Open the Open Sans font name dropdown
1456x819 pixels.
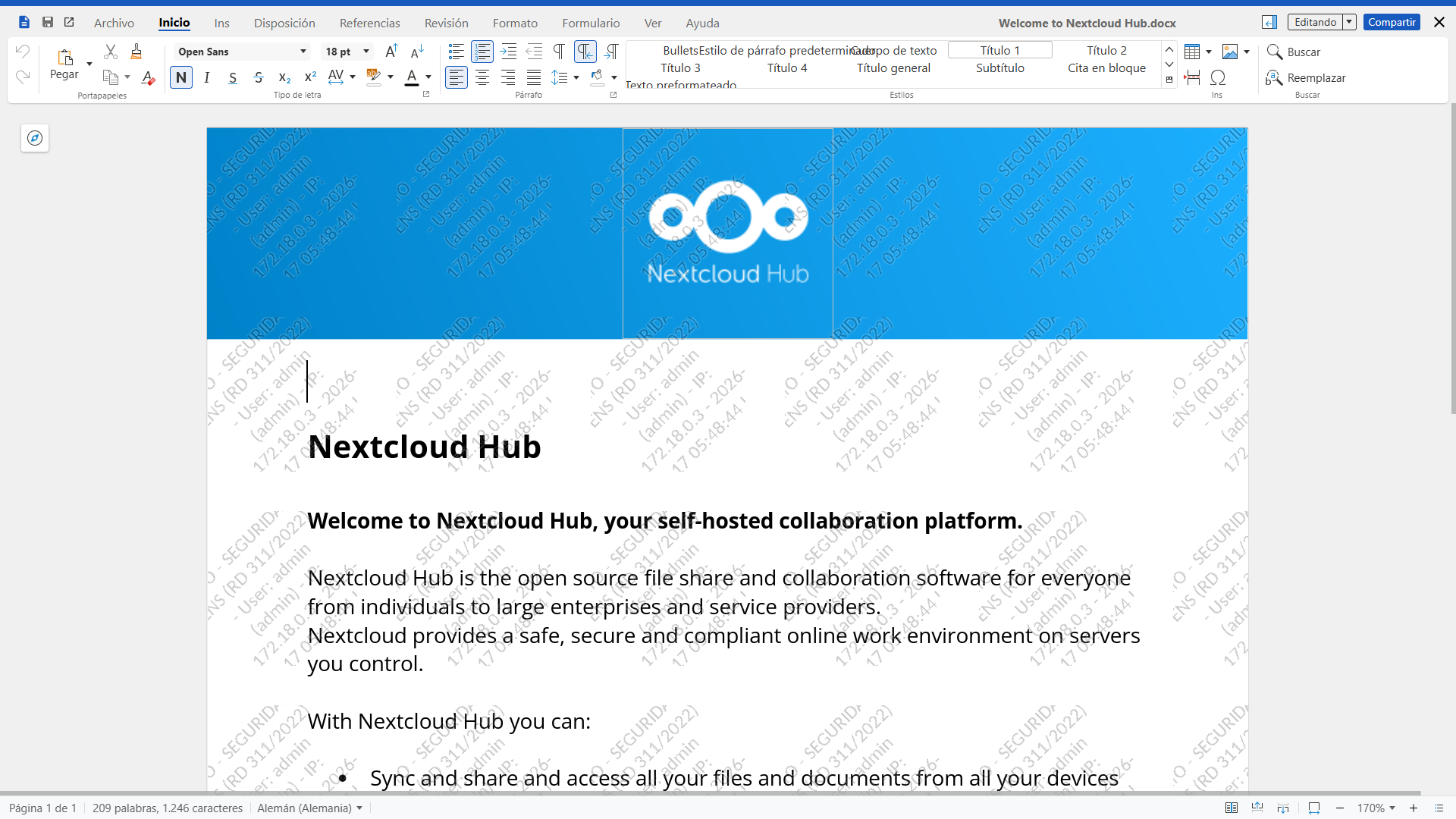303,52
